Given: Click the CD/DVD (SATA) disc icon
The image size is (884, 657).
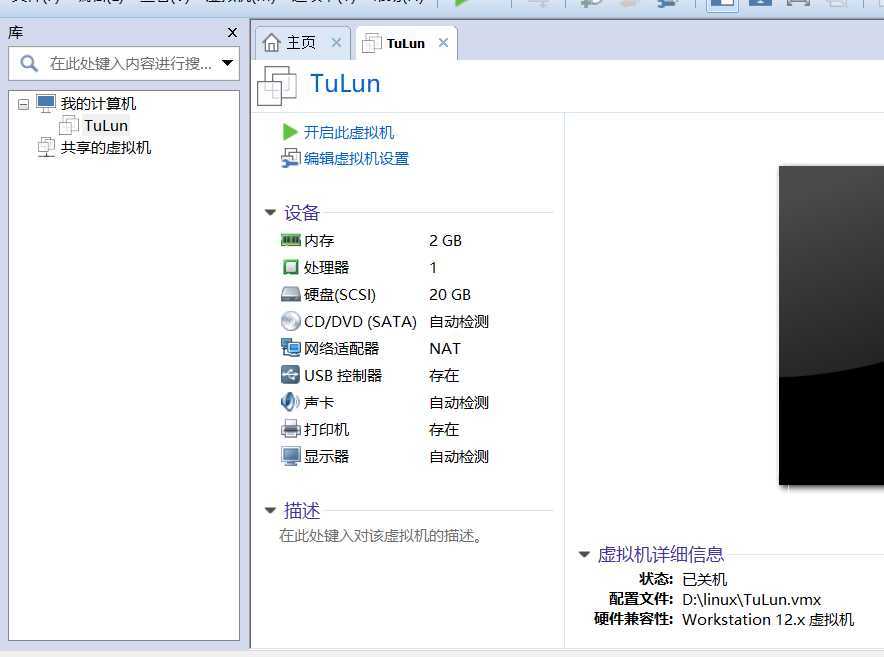Looking at the screenshot, I should [290, 321].
